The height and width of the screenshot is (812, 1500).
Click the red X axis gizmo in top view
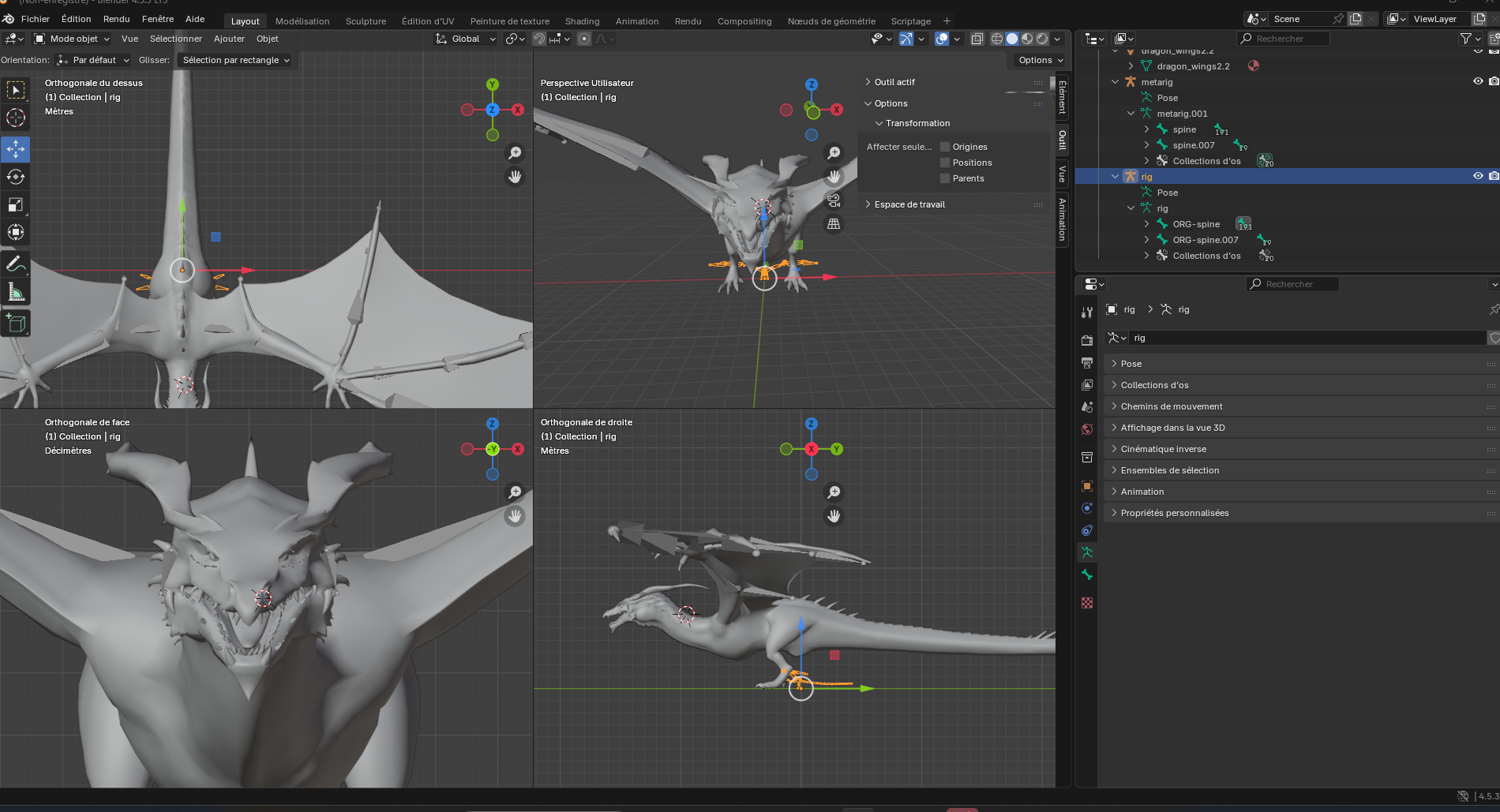tap(518, 110)
